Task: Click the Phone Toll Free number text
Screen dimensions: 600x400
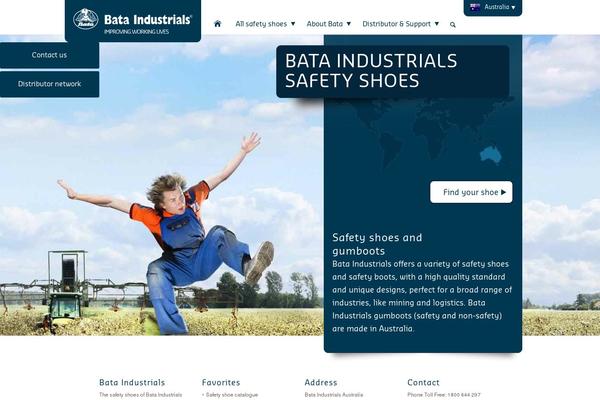Action: pyautogui.click(x=444, y=395)
